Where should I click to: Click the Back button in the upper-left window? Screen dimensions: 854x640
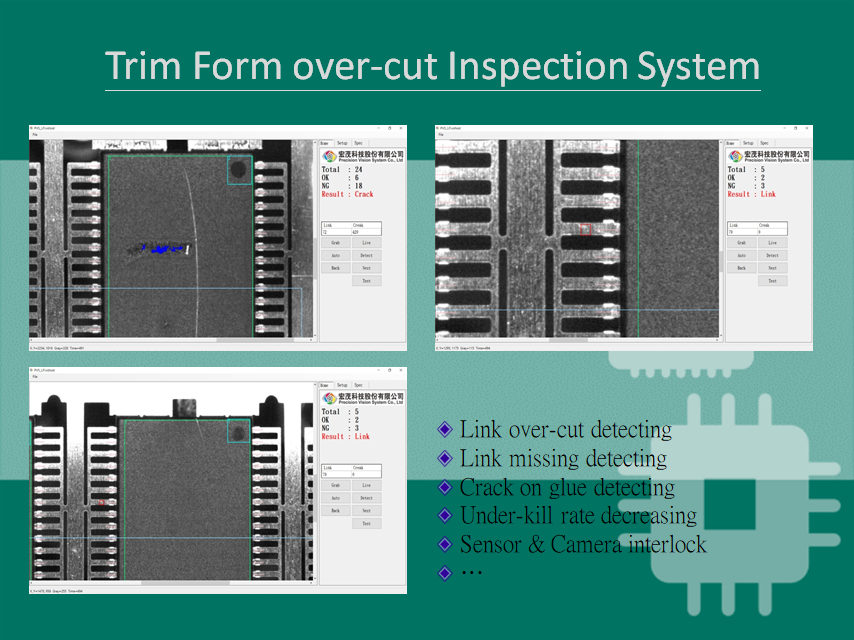pyautogui.click(x=336, y=268)
